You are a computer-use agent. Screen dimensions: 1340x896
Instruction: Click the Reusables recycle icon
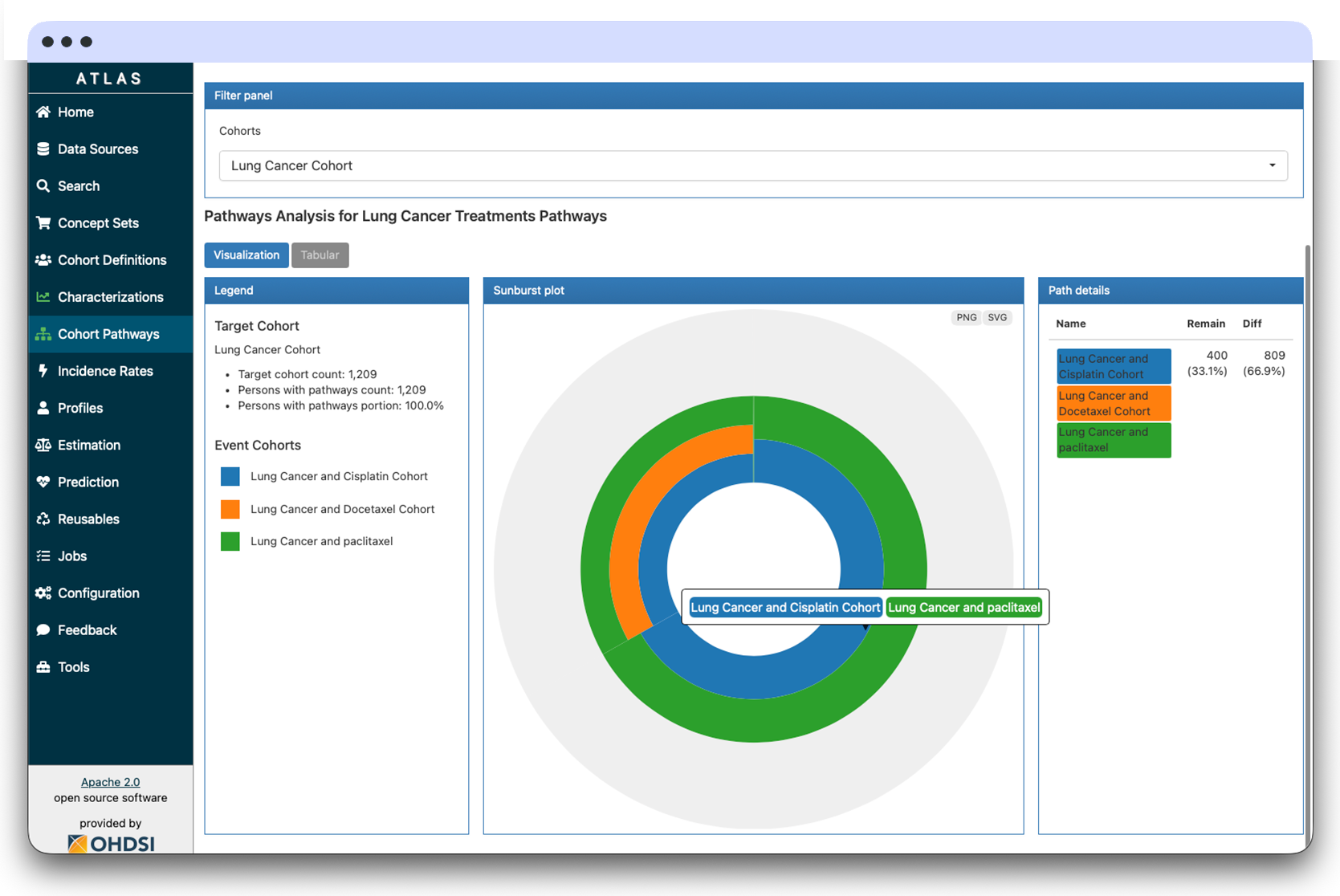pyautogui.click(x=43, y=518)
